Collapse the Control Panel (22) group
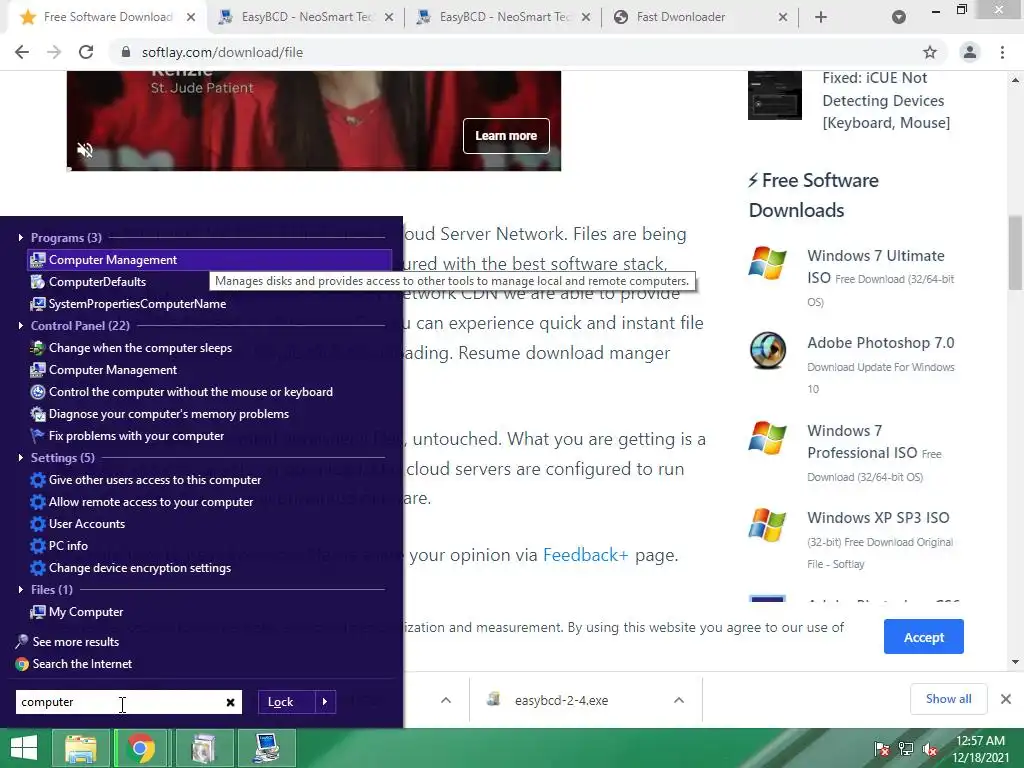 (x=21, y=326)
